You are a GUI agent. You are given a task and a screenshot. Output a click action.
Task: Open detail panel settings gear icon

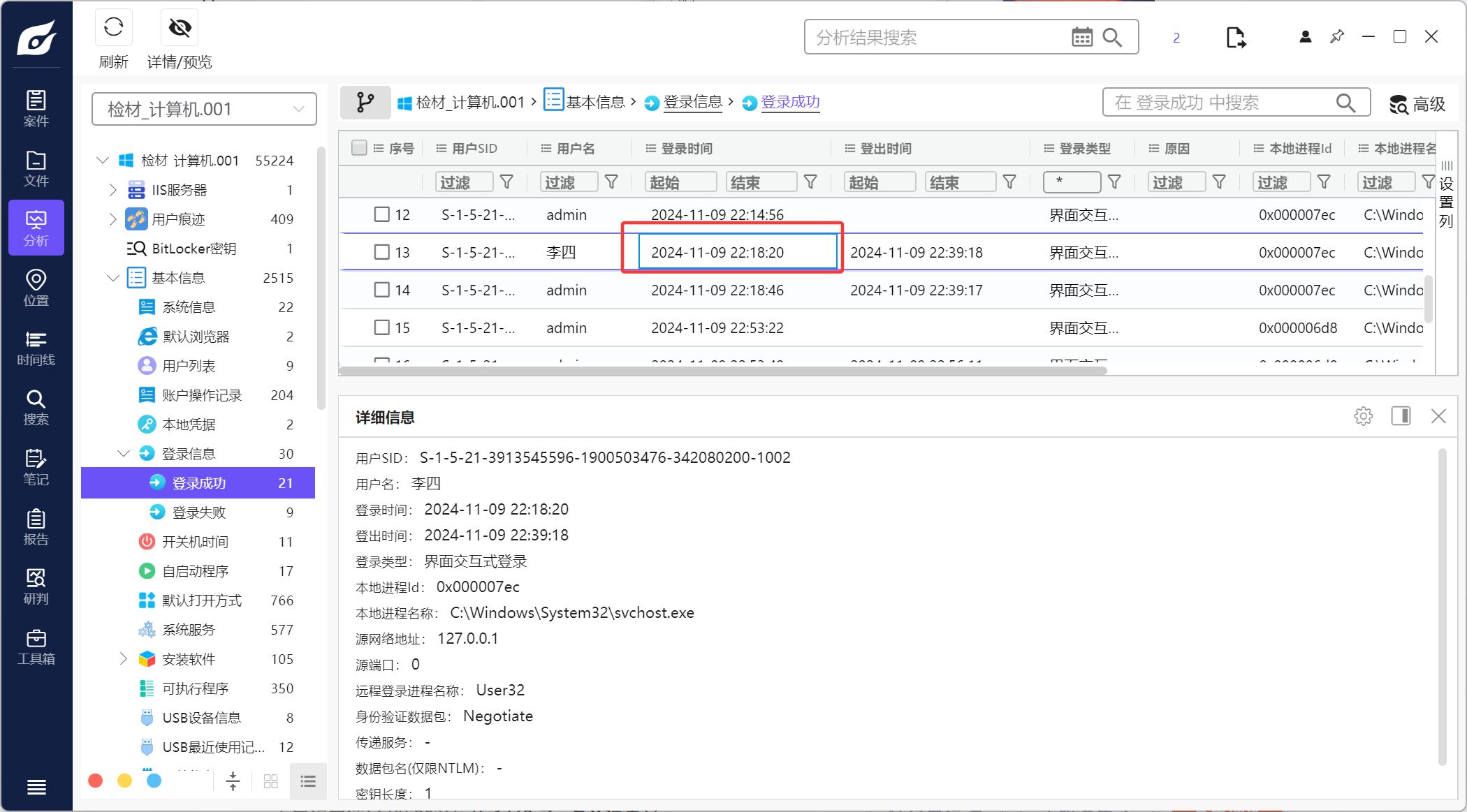point(1363,416)
